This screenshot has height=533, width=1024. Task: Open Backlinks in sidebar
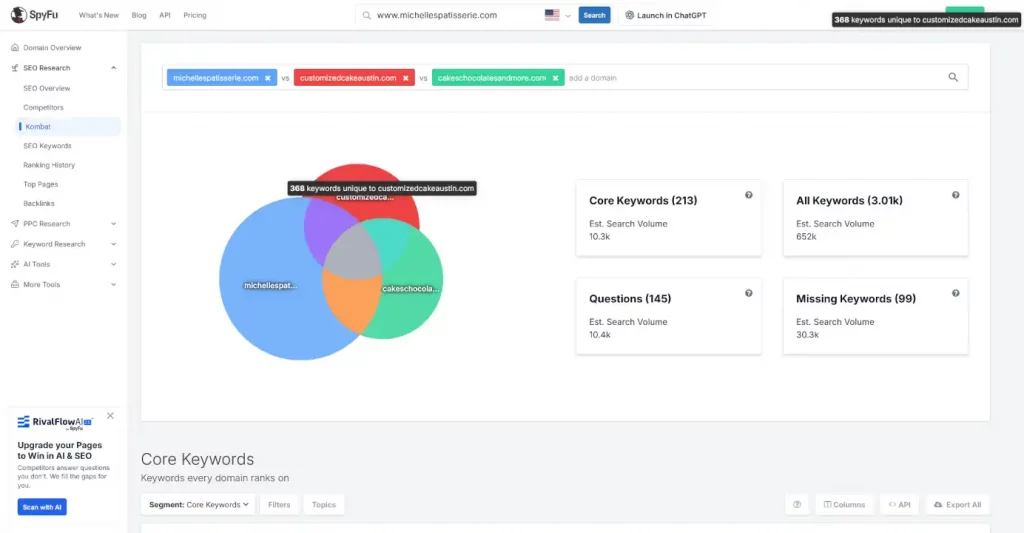[x=39, y=204]
